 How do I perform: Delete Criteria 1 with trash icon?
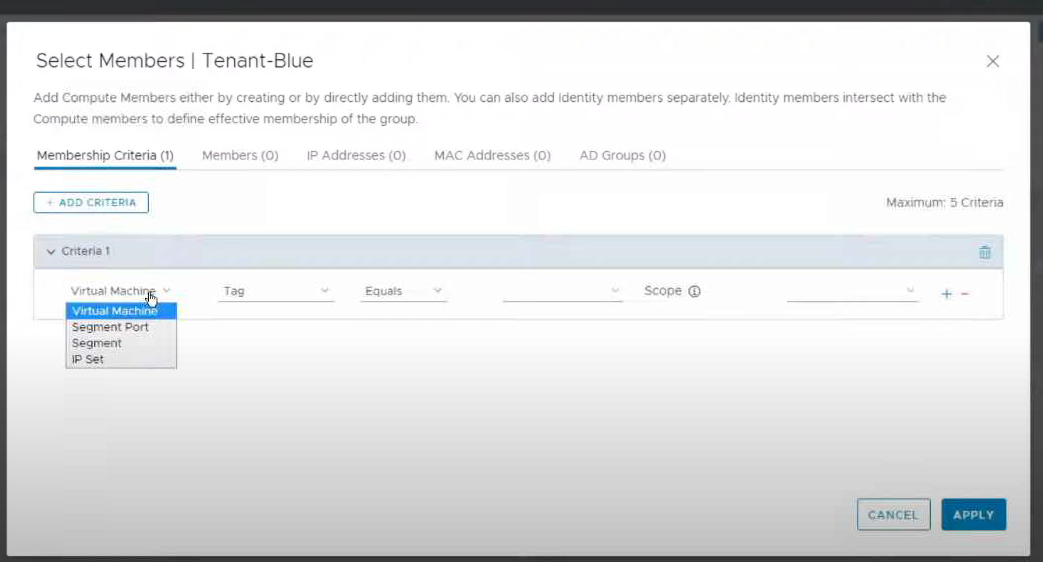[984, 252]
